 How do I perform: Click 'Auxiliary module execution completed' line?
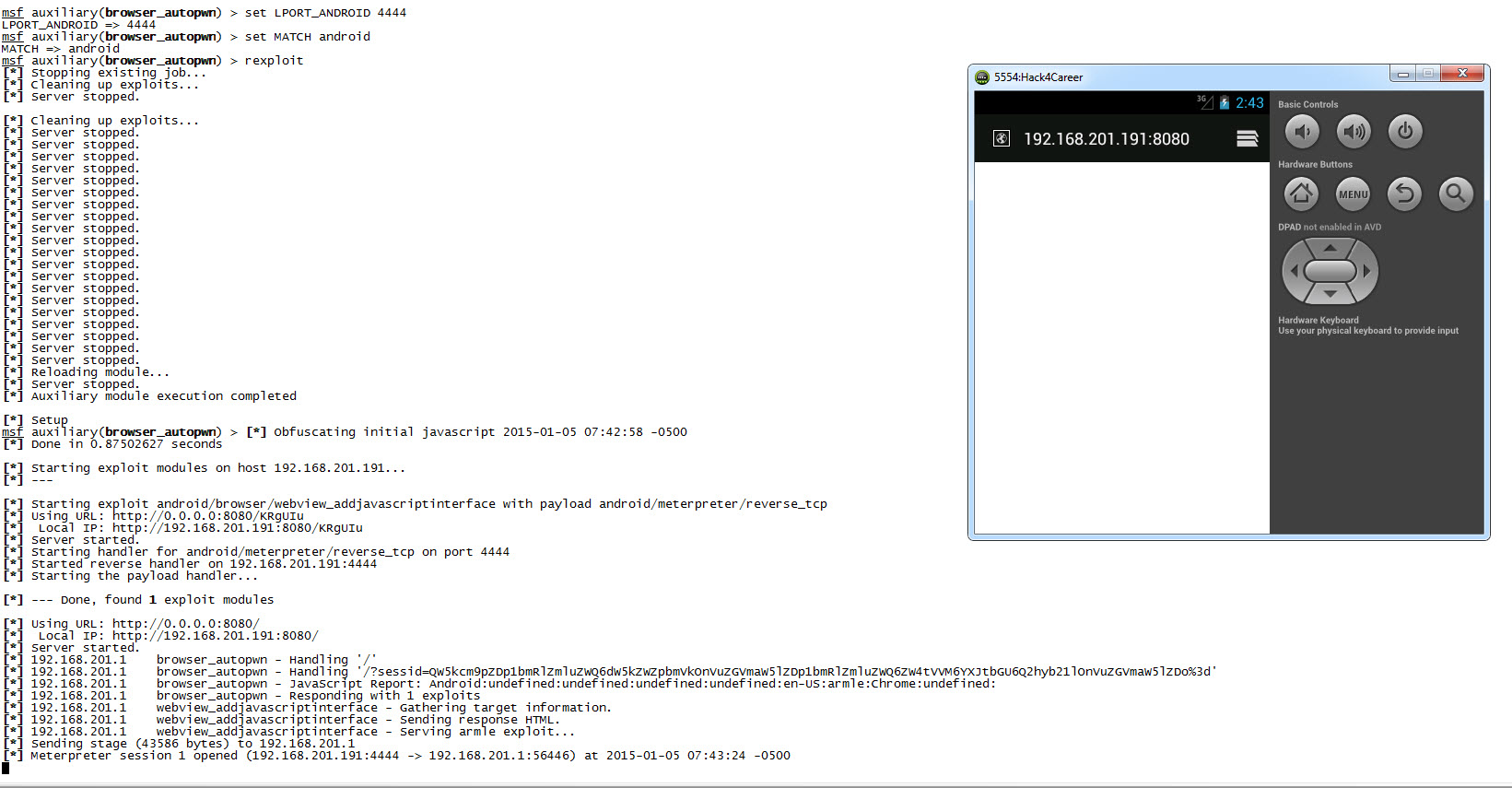[x=149, y=396]
